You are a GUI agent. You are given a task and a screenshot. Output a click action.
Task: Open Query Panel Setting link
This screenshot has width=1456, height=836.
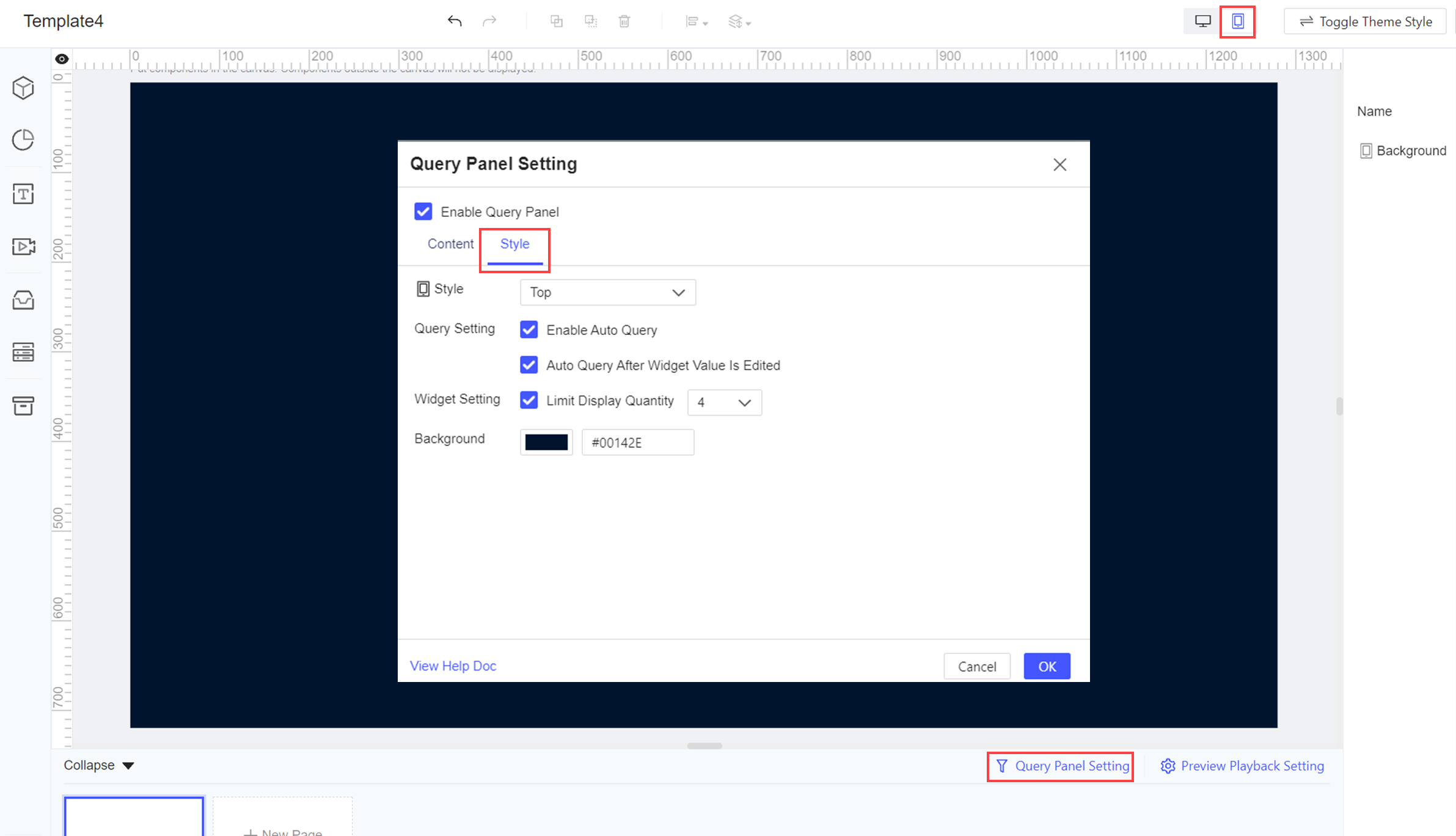click(x=1063, y=766)
